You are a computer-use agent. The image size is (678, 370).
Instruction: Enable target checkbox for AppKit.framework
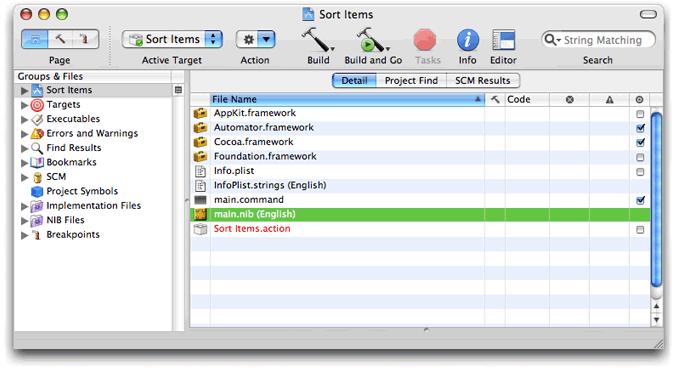coord(640,114)
